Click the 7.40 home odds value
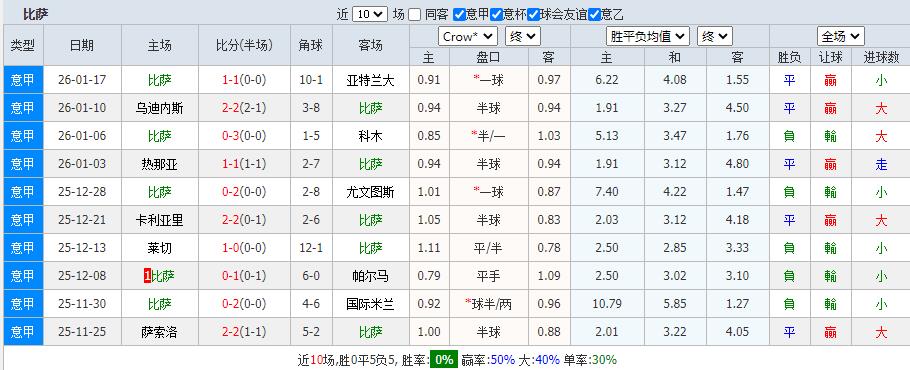Viewport: 910px width, 370px height. [x=607, y=192]
